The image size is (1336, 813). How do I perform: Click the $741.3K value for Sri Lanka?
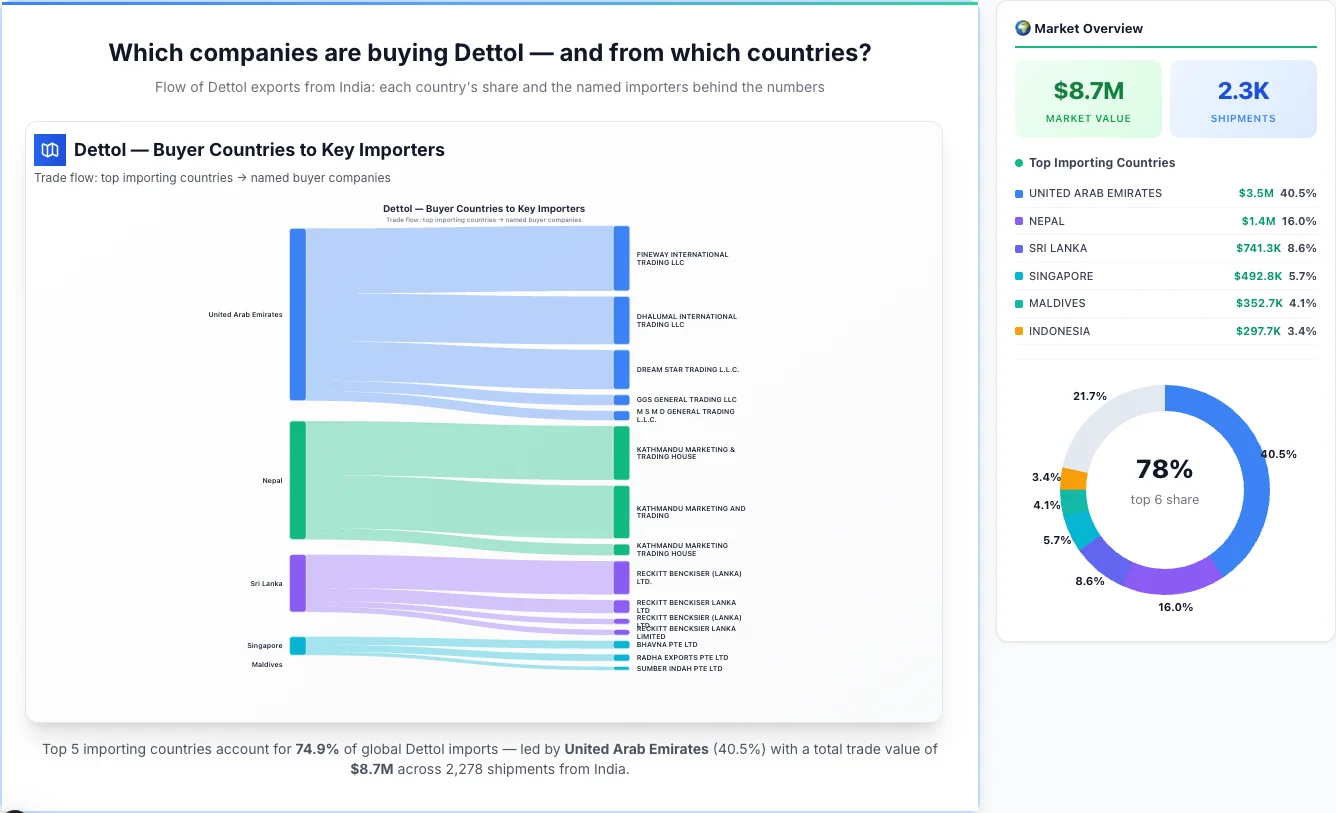pos(1258,248)
